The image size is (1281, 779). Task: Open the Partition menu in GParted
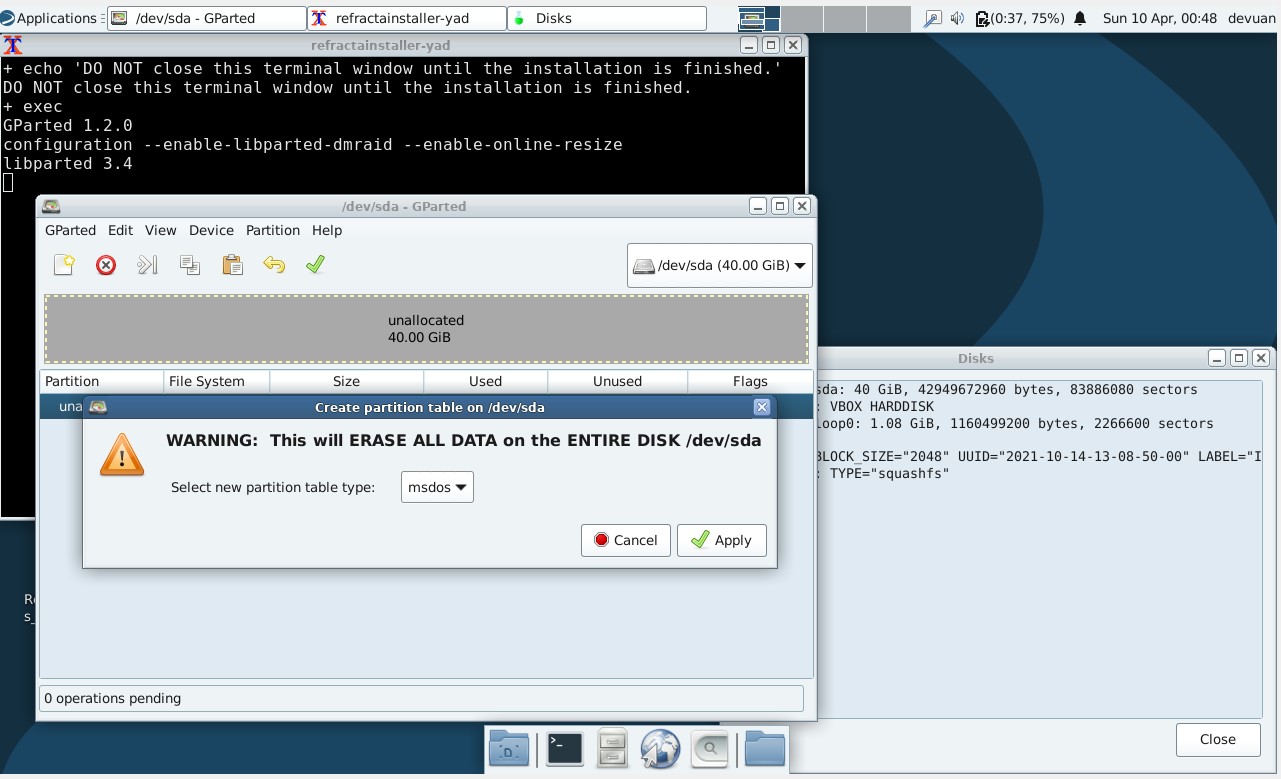tap(273, 230)
